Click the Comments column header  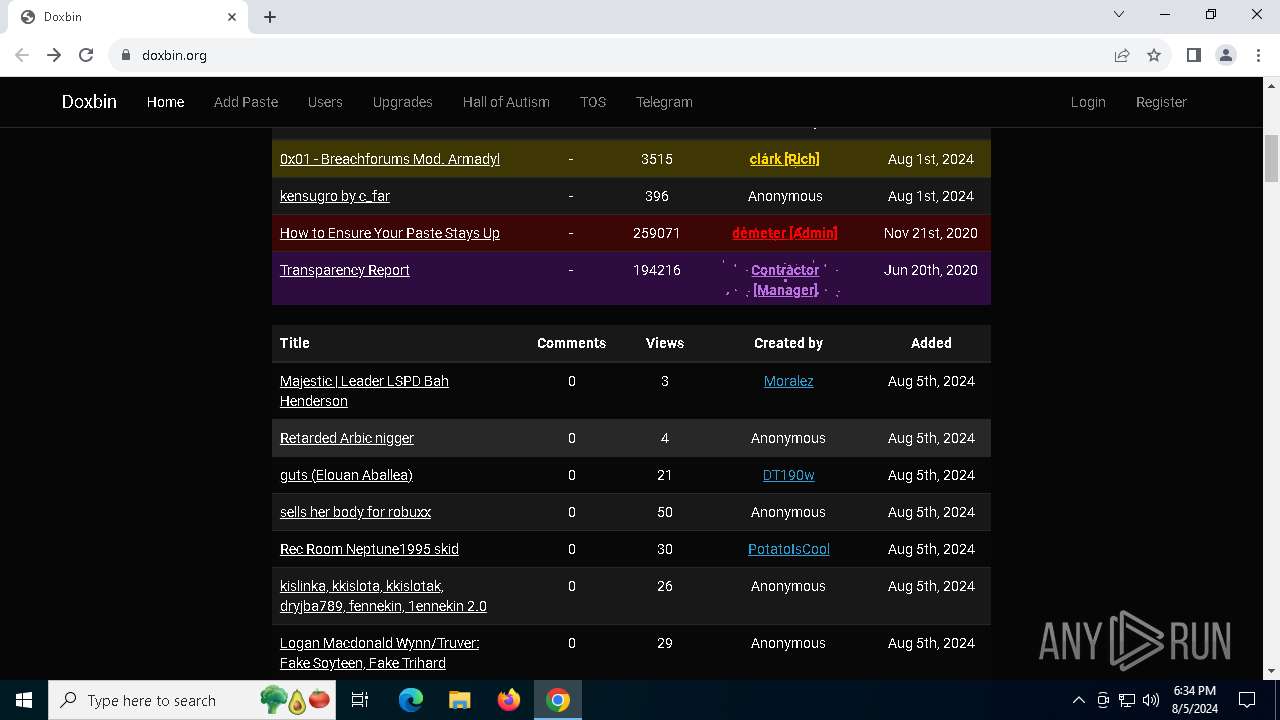(x=572, y=343)
